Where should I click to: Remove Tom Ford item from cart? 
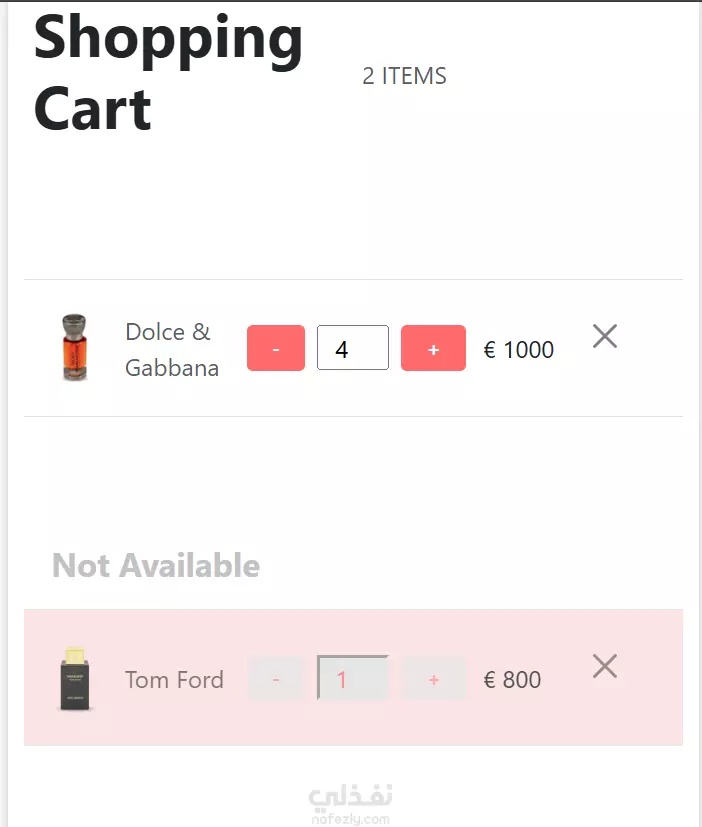(x=604, y=666)
